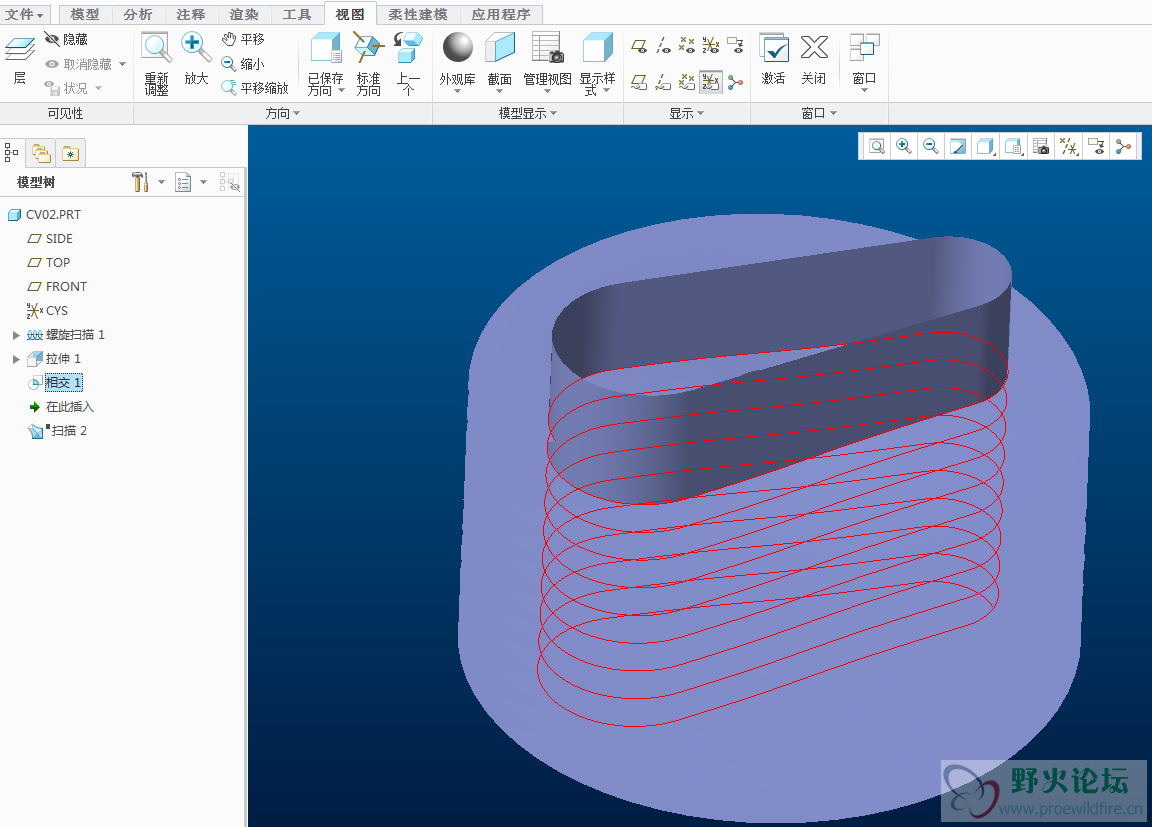Image resolution: width=1152 pixels, height=827 pixels.
Task: Select the 扫描 2 feature
Action: pyautogui.click(x=57, y=430)
